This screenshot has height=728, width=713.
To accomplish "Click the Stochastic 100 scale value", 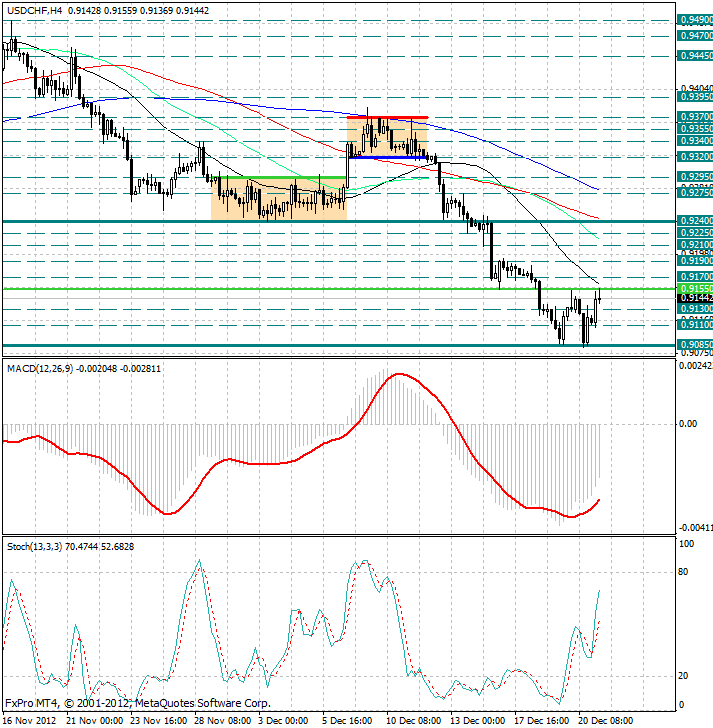I will (x=686, y=543).
